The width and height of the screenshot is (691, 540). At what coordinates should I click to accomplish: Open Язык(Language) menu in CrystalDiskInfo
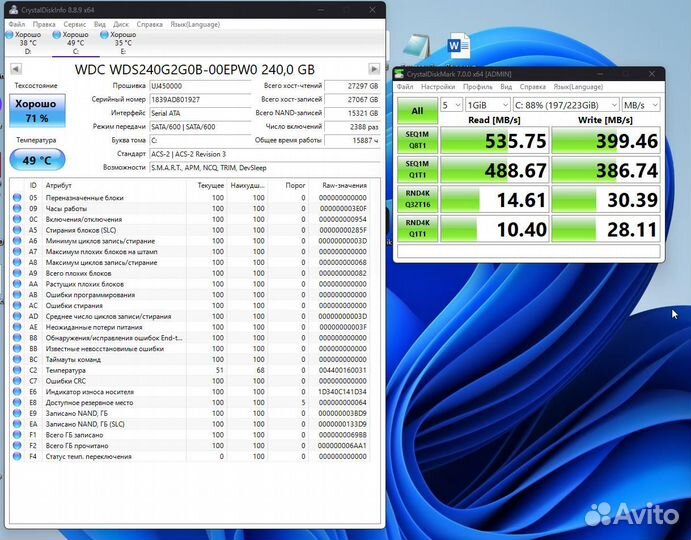195,24
